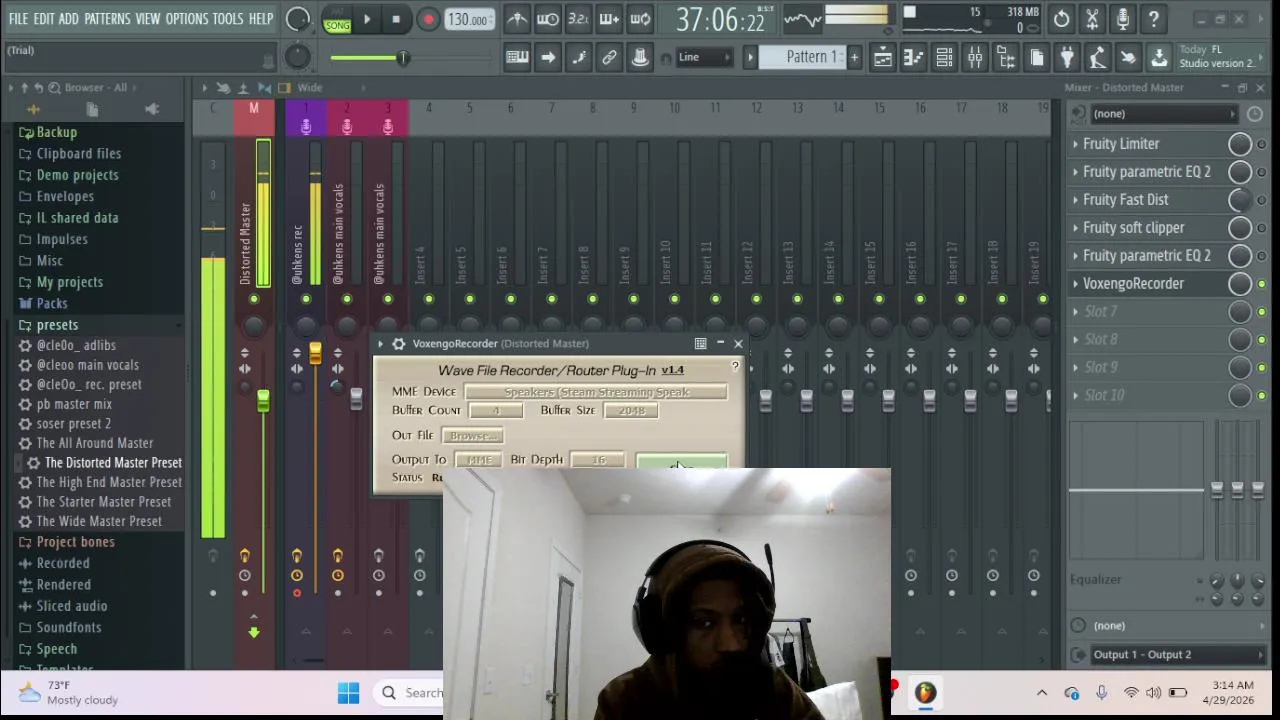Click the Record button

tap(428, 19)
